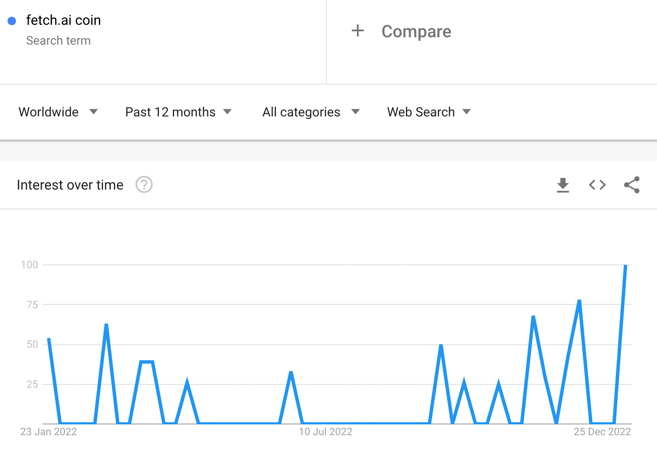Click the 23 Jan 2022 starting data point
The width and height of the screenshot is (657, 472).
(49, 339)
